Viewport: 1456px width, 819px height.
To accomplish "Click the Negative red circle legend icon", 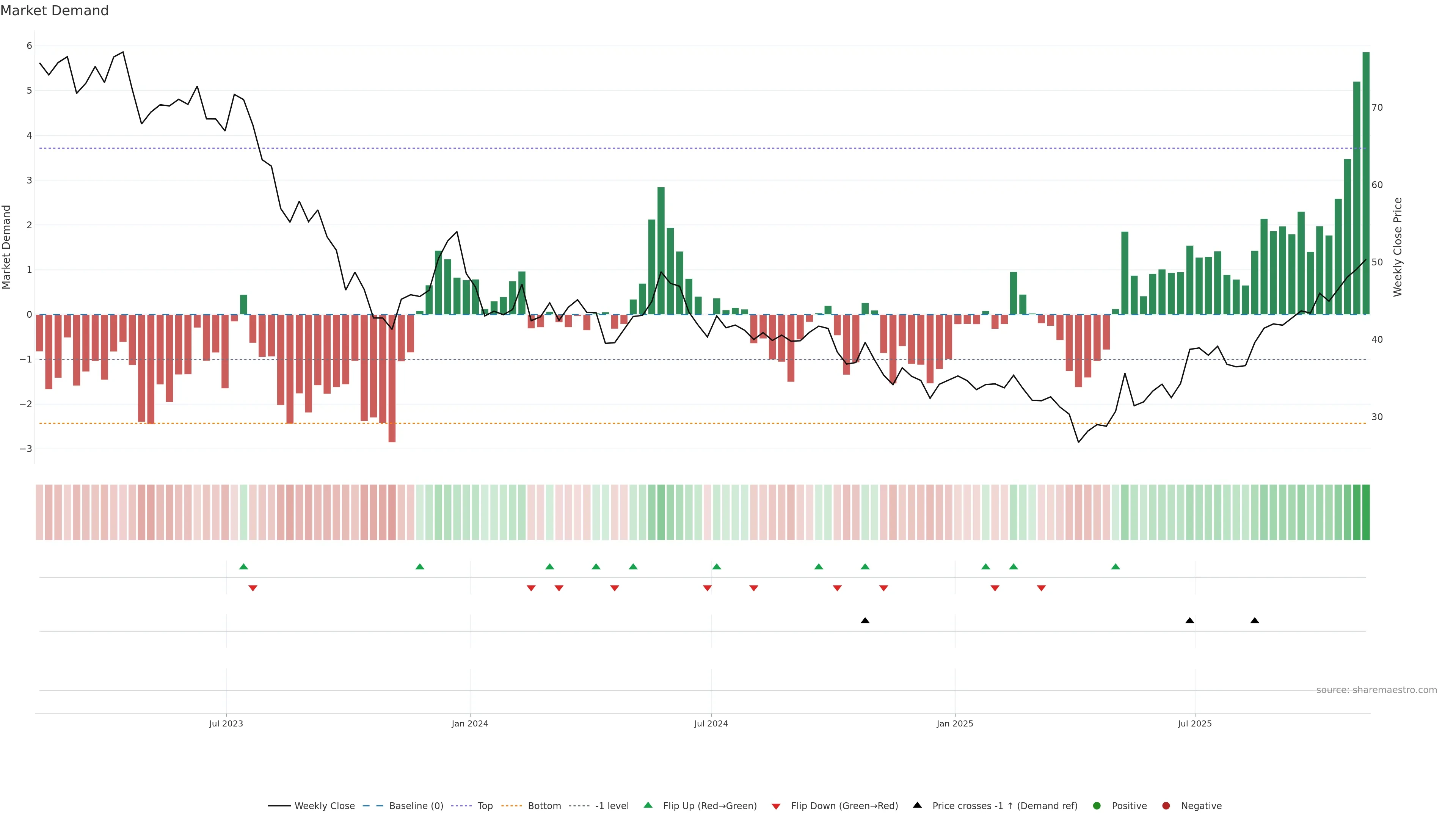I will pos(1166,806).
